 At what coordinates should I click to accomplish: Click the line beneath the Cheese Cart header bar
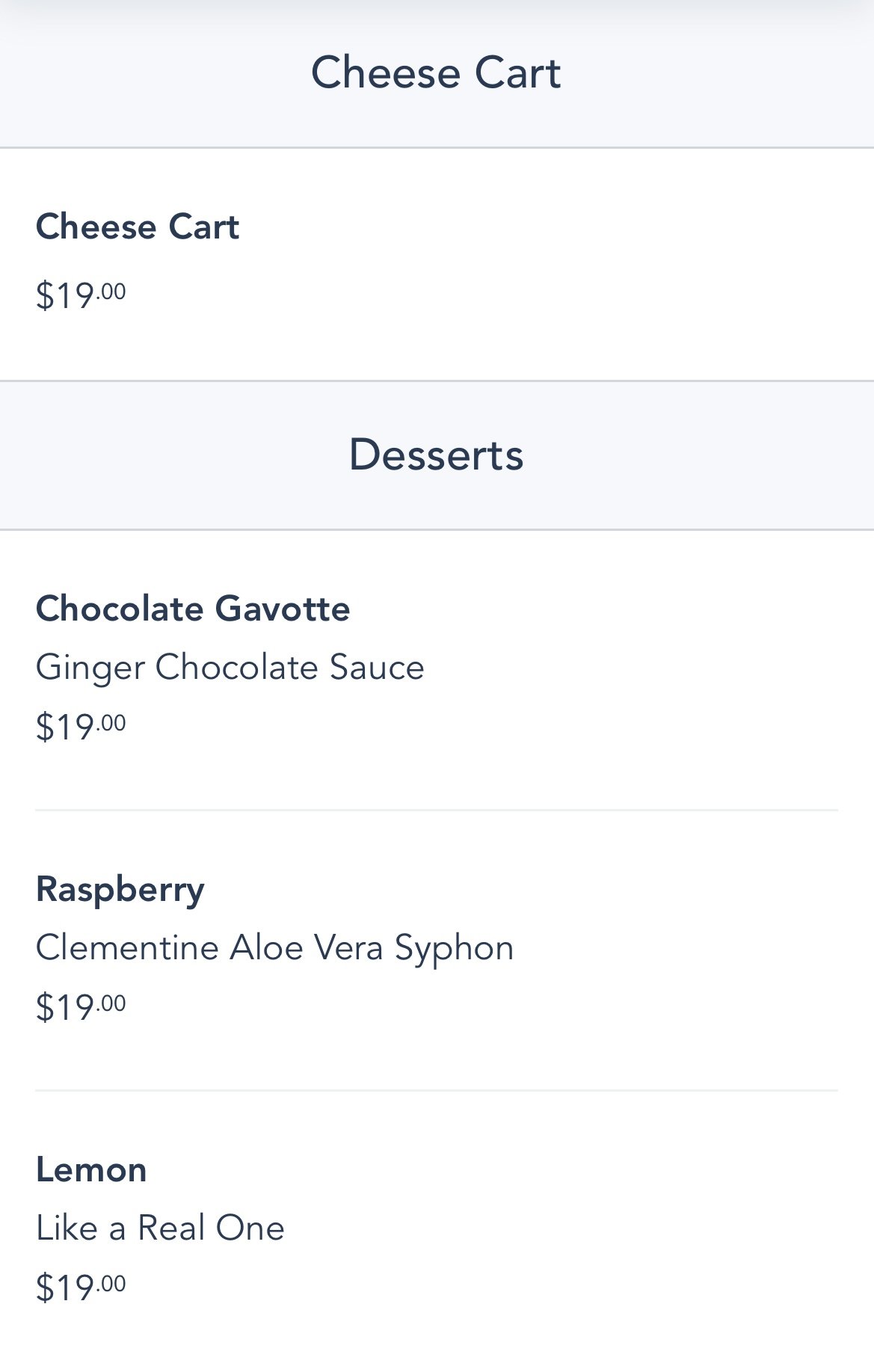coord(436,148)
